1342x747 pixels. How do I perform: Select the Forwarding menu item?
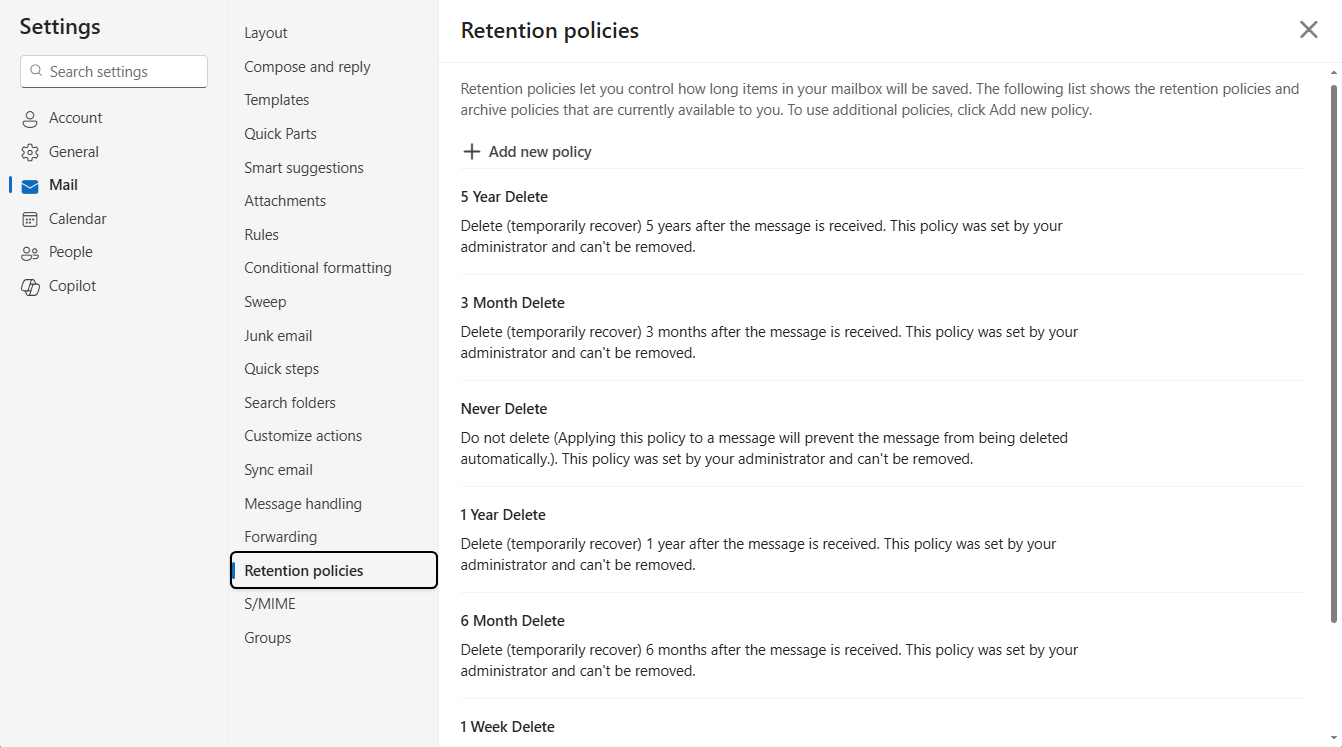pos(280,537)
